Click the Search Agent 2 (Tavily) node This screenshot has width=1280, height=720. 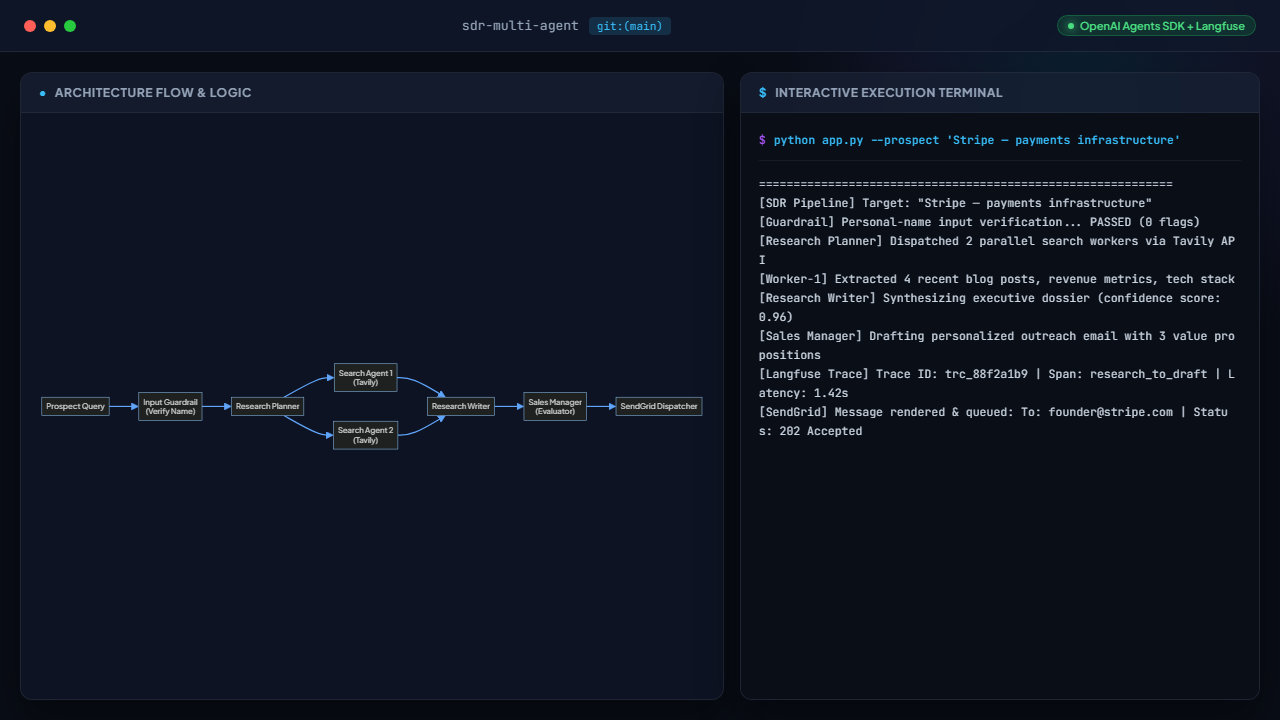pos(365,435)
